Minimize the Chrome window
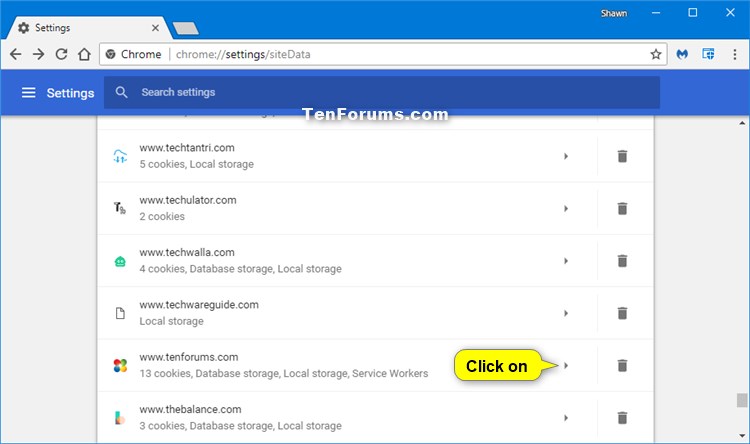 point(656,13)
